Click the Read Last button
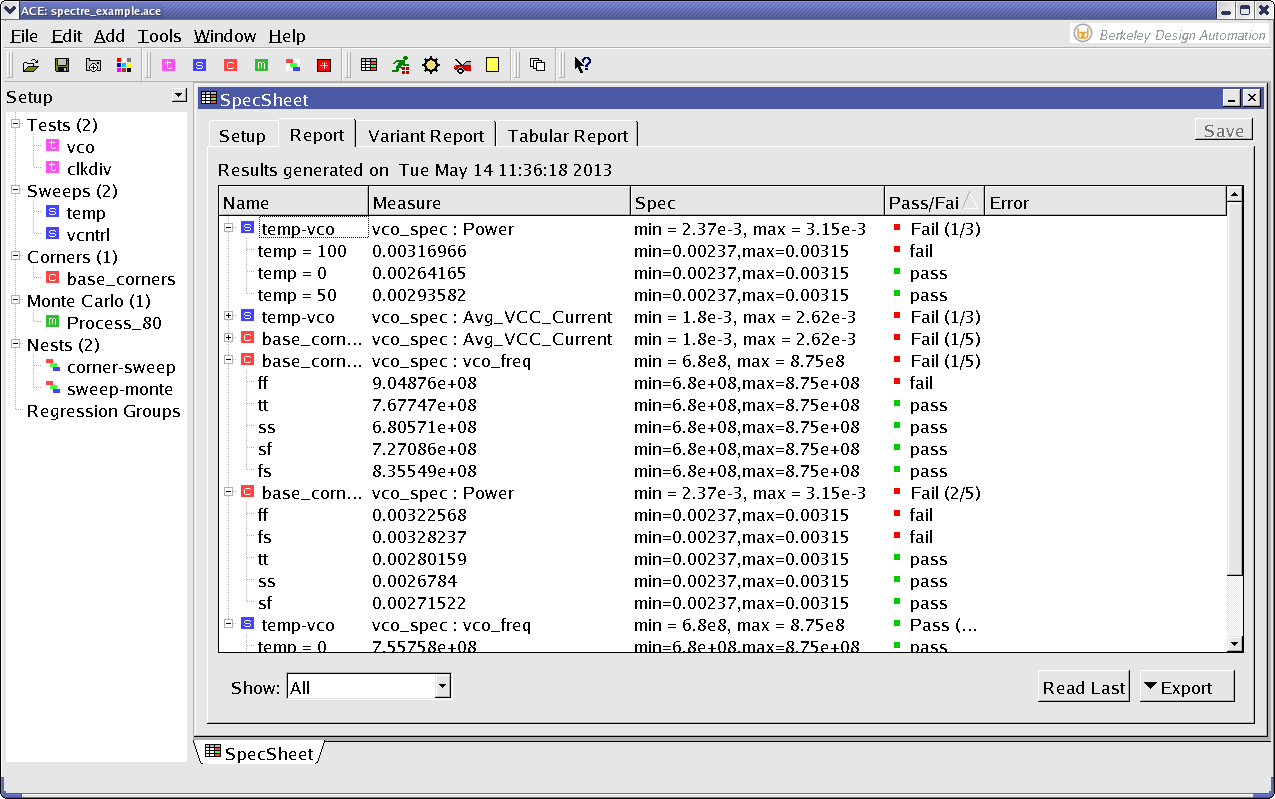1275x799 pixels. coord(1084,687)
